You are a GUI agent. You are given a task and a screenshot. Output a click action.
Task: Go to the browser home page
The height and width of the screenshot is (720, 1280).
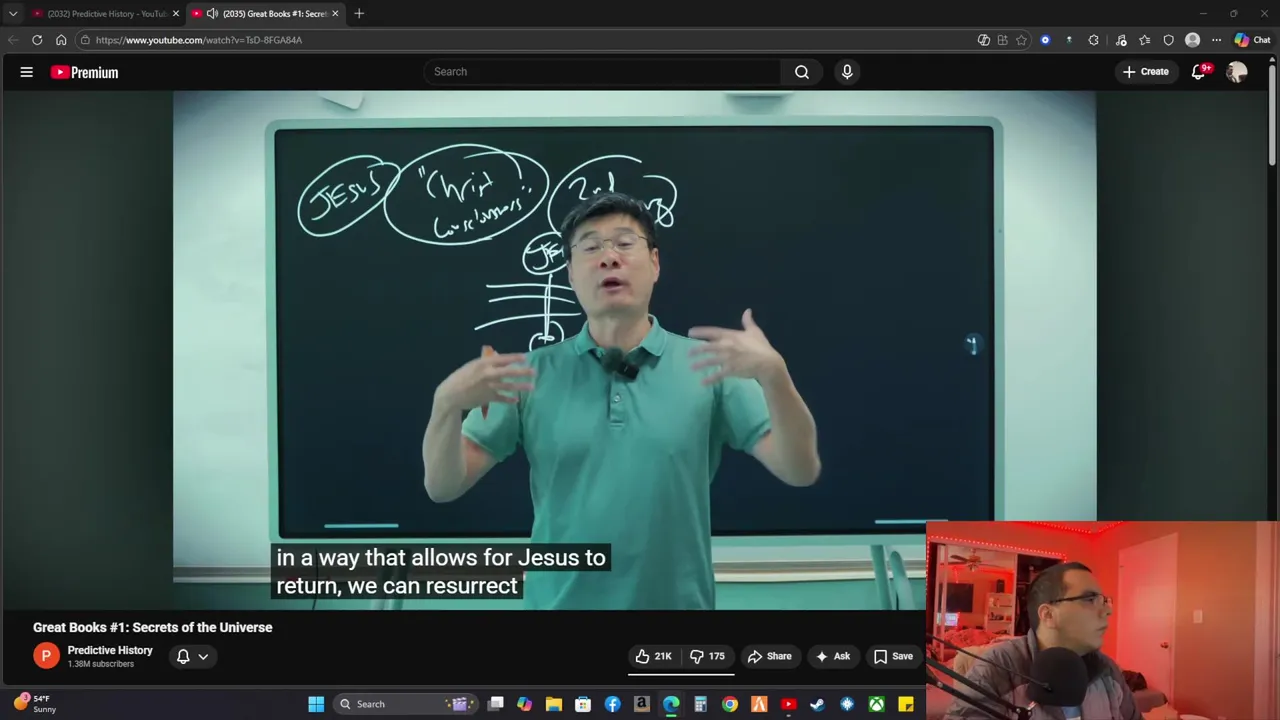pos(61,40)
